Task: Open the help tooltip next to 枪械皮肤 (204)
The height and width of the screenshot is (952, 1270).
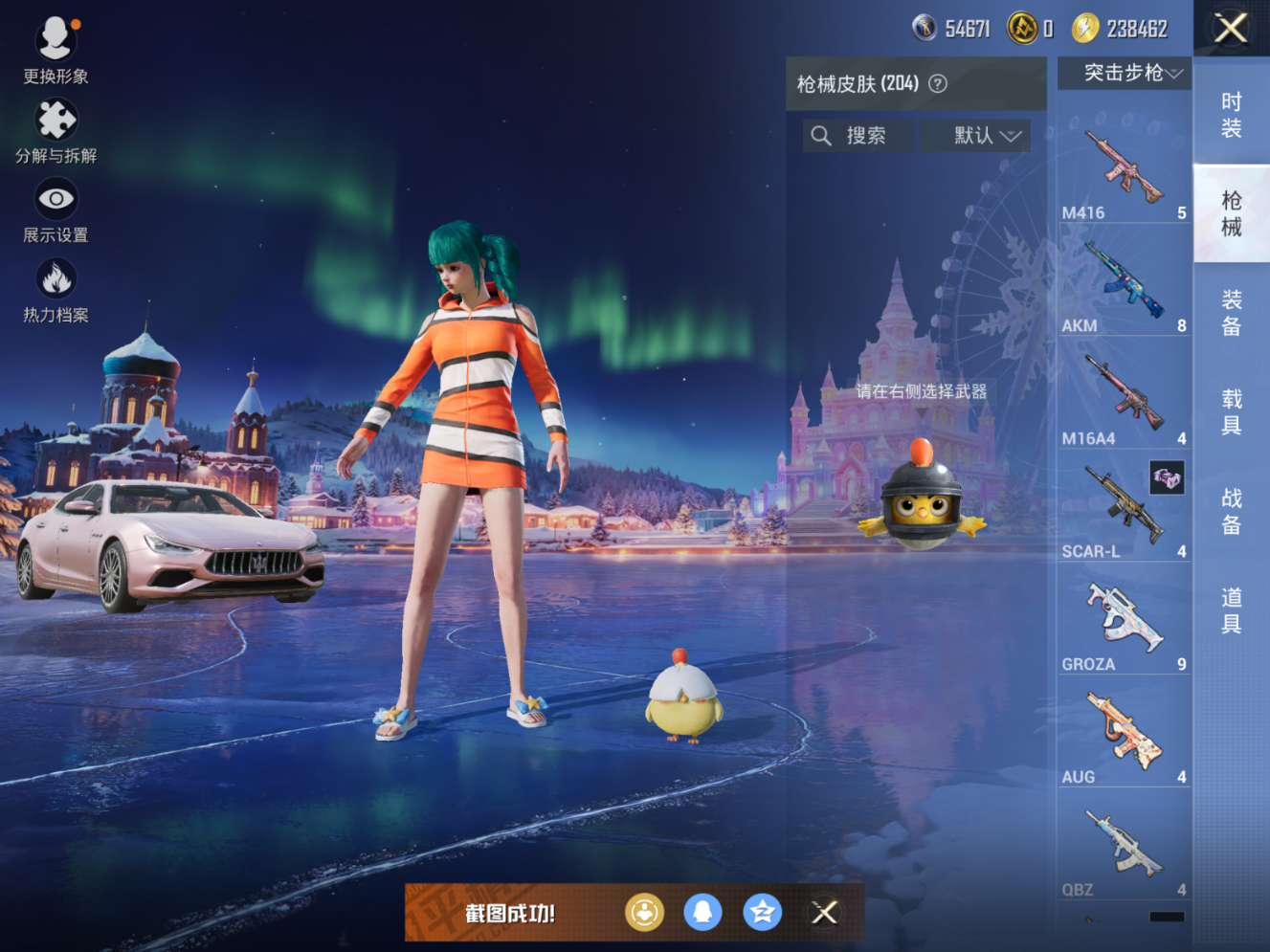Action: tap(938, 83)
